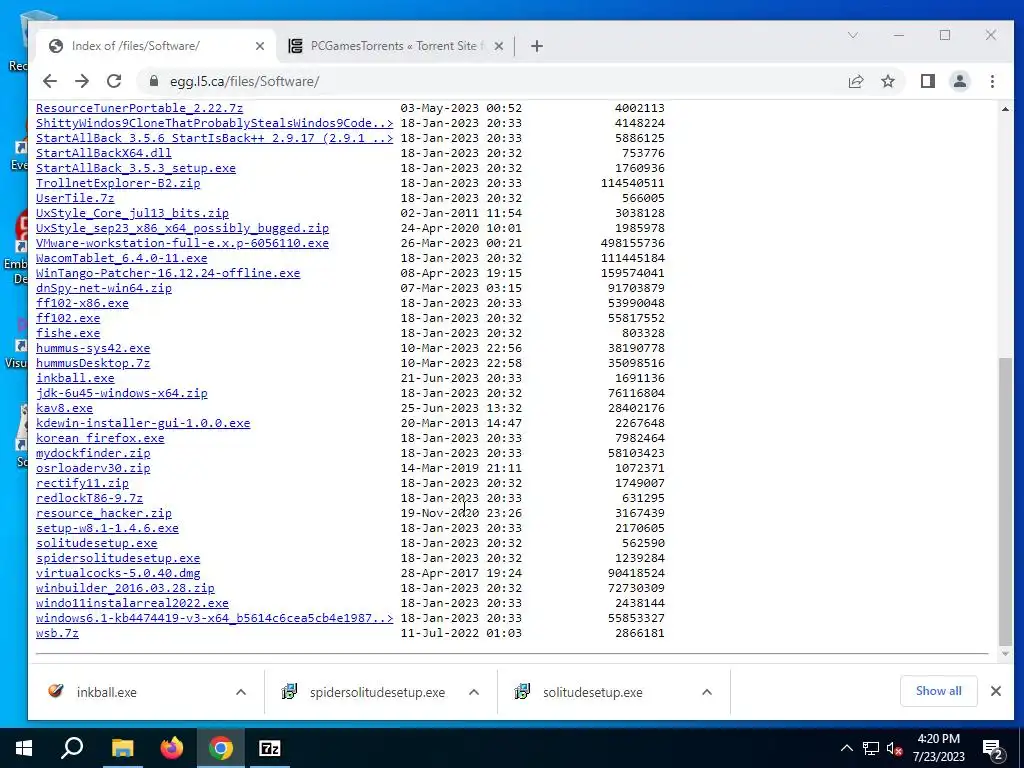Open a new tab with plus button

pos(537,46)
